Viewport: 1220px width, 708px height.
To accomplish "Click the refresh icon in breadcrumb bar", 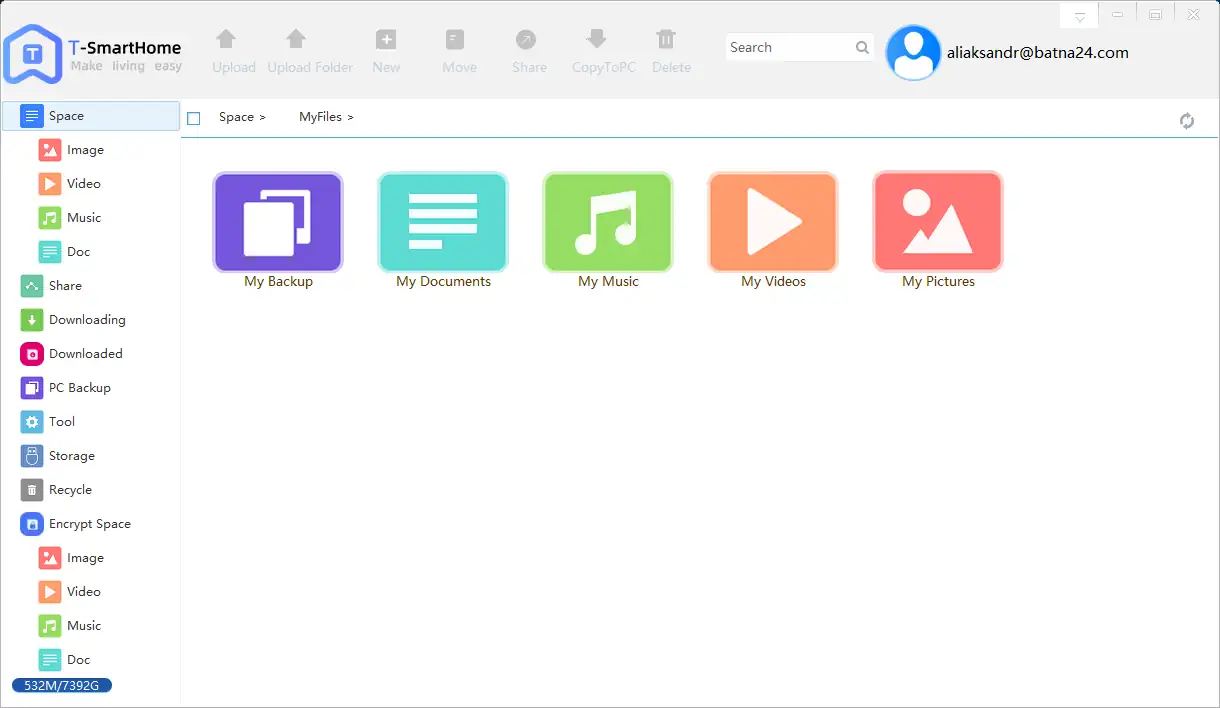I will [x=1187, y=121].
